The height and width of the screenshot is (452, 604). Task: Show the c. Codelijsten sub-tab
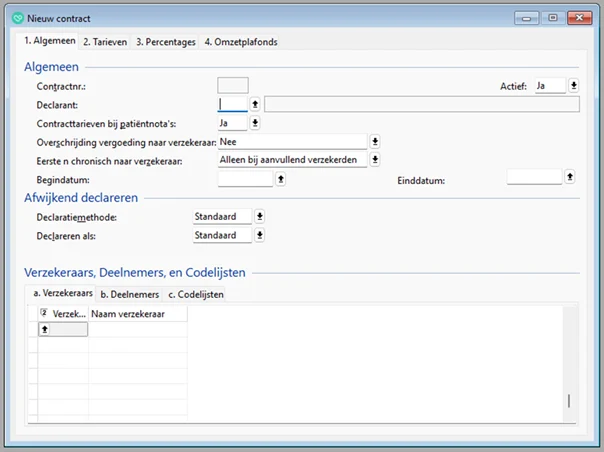[x=196, y=294]
